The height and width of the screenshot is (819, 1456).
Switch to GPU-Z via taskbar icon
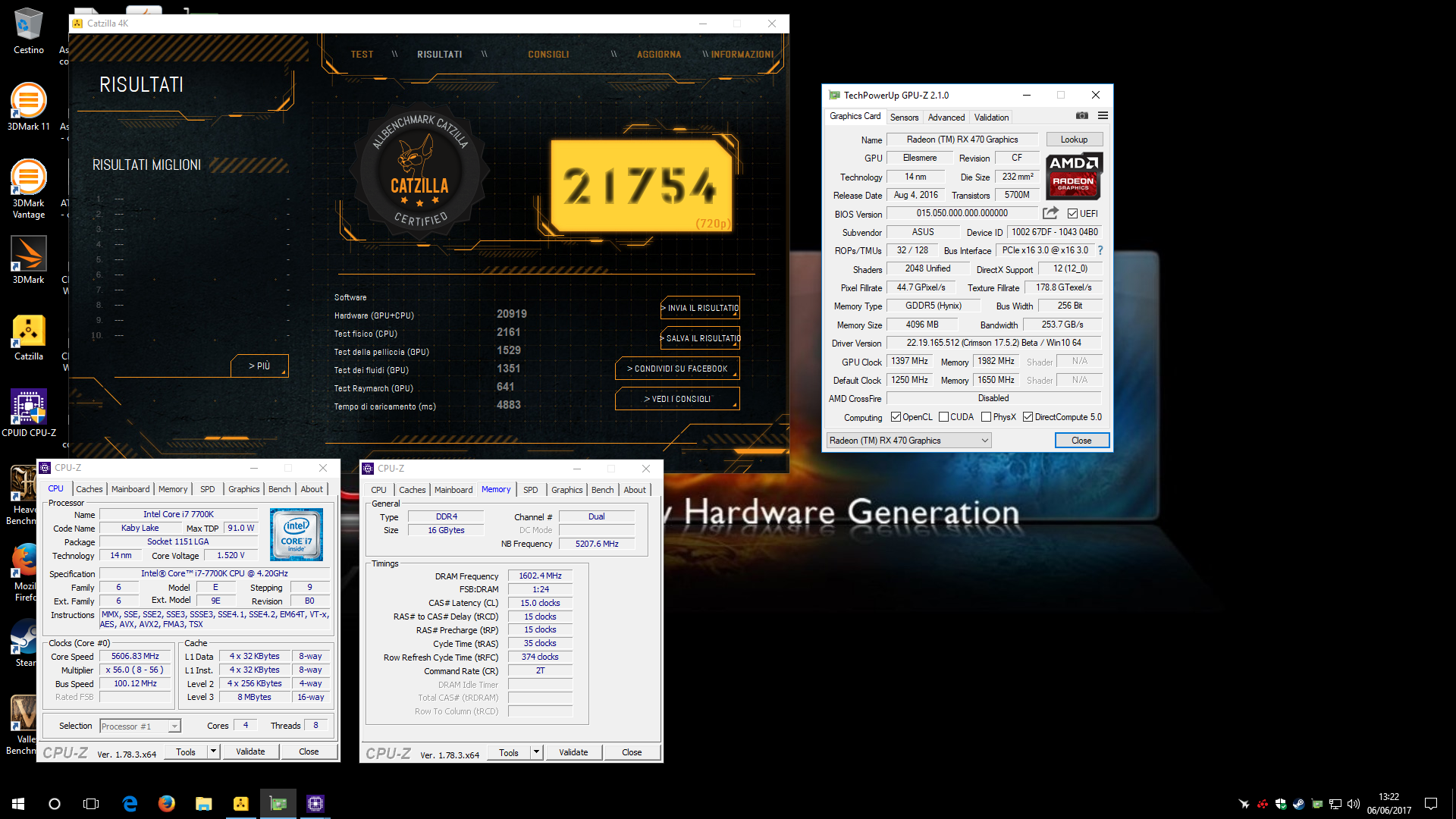(278, 803)
